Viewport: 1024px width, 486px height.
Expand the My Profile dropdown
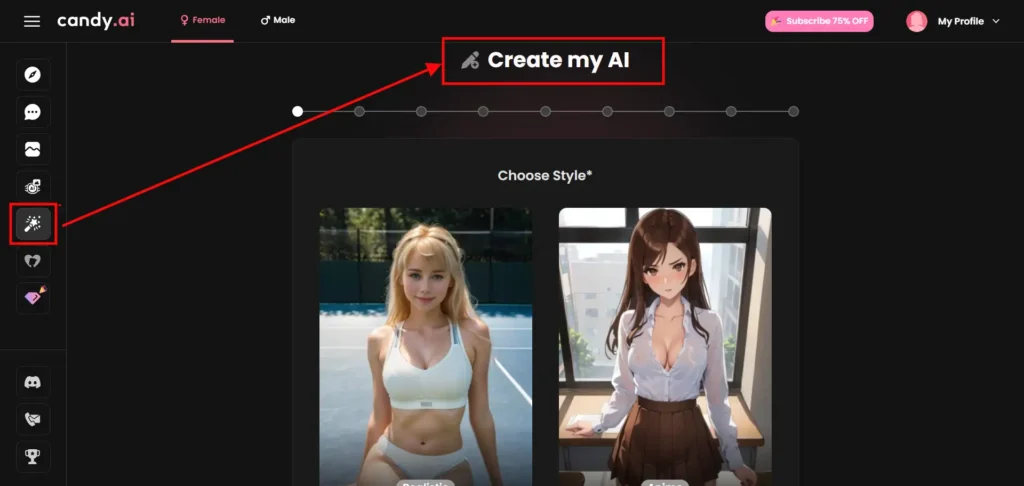[x=968, y=21]
